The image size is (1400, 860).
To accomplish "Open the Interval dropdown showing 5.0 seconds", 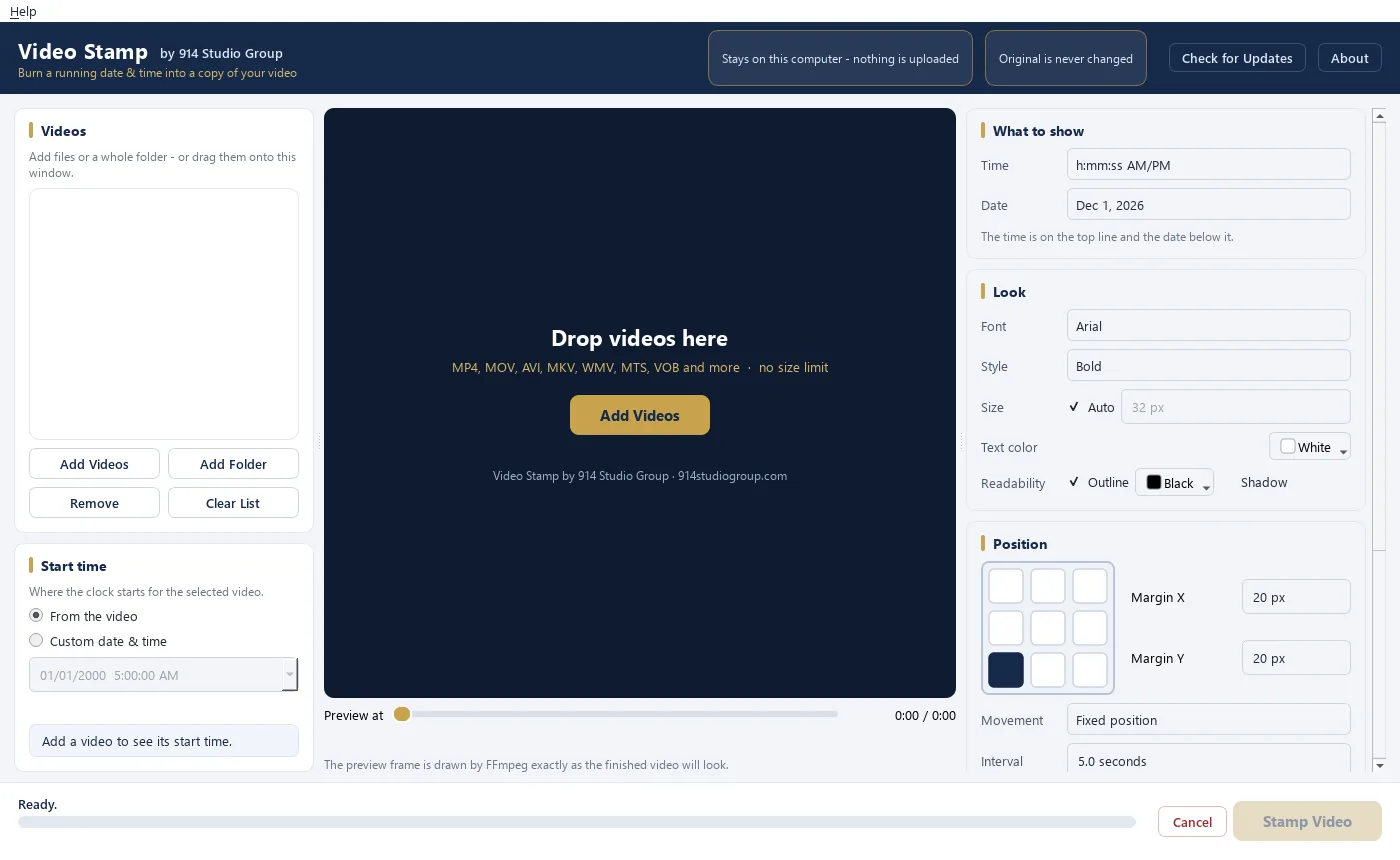I will (1209, 760).
